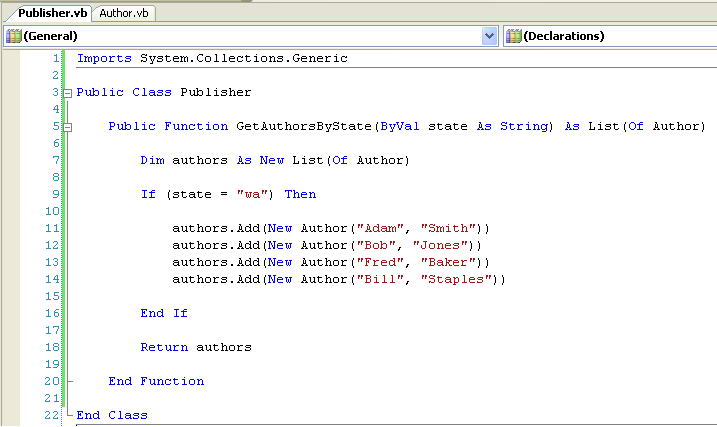Click the End Function statement
This screenshot has height=427, width=717.
click(x=156, y=381)
